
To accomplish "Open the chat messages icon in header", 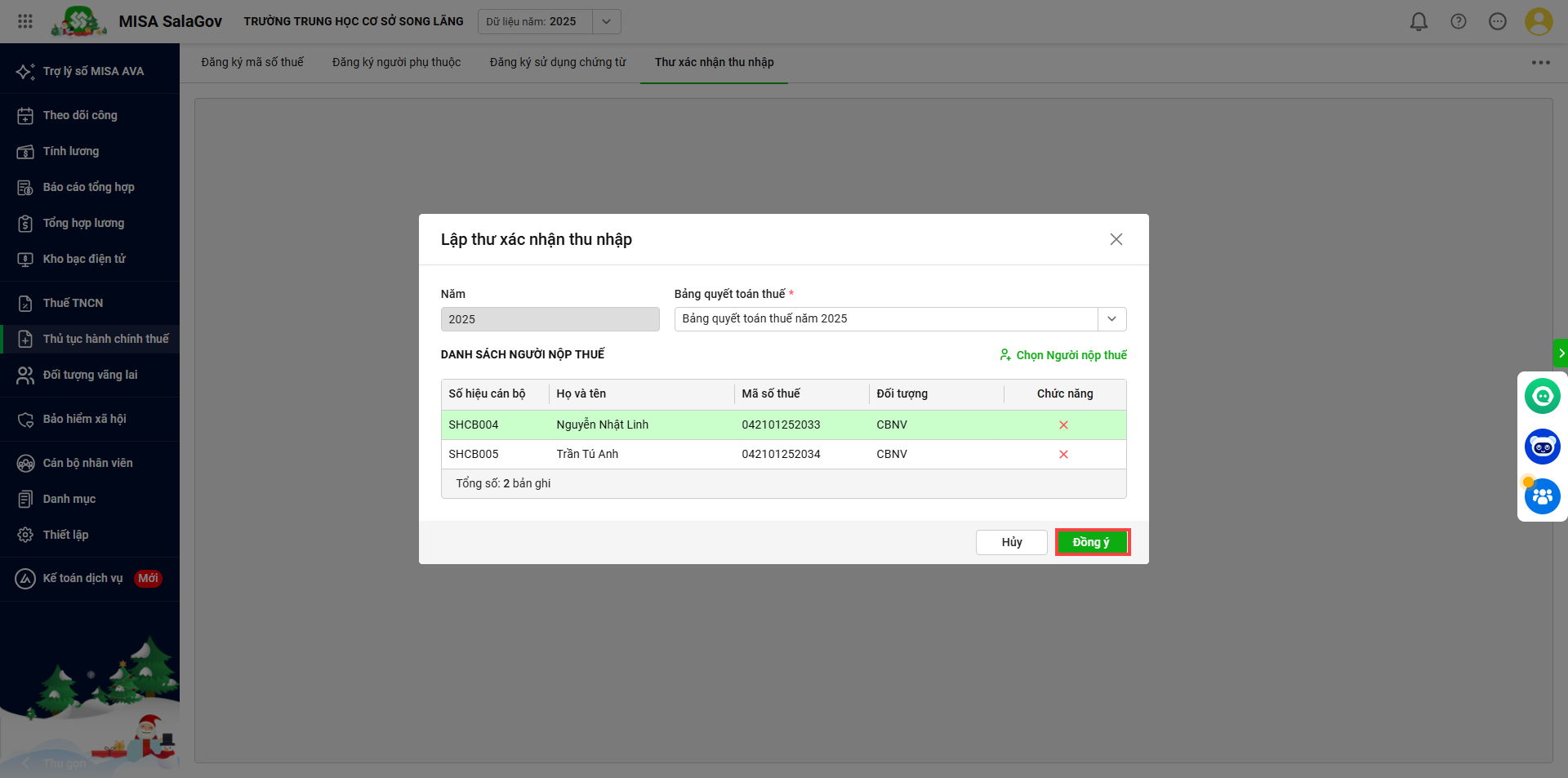I will pyautogui.click(x=1497, y=22).
